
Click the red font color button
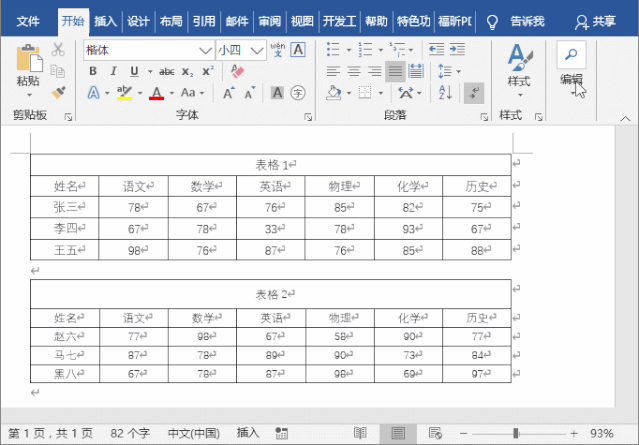tap(156, 93)
